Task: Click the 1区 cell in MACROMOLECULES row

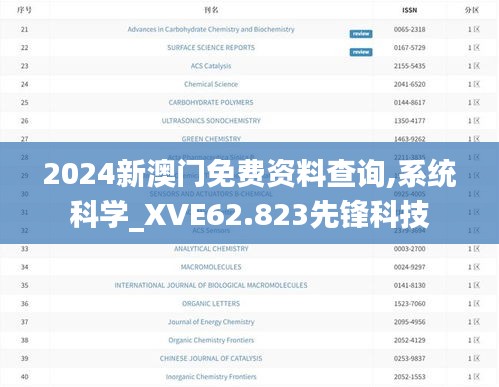Action: [474, 267]
